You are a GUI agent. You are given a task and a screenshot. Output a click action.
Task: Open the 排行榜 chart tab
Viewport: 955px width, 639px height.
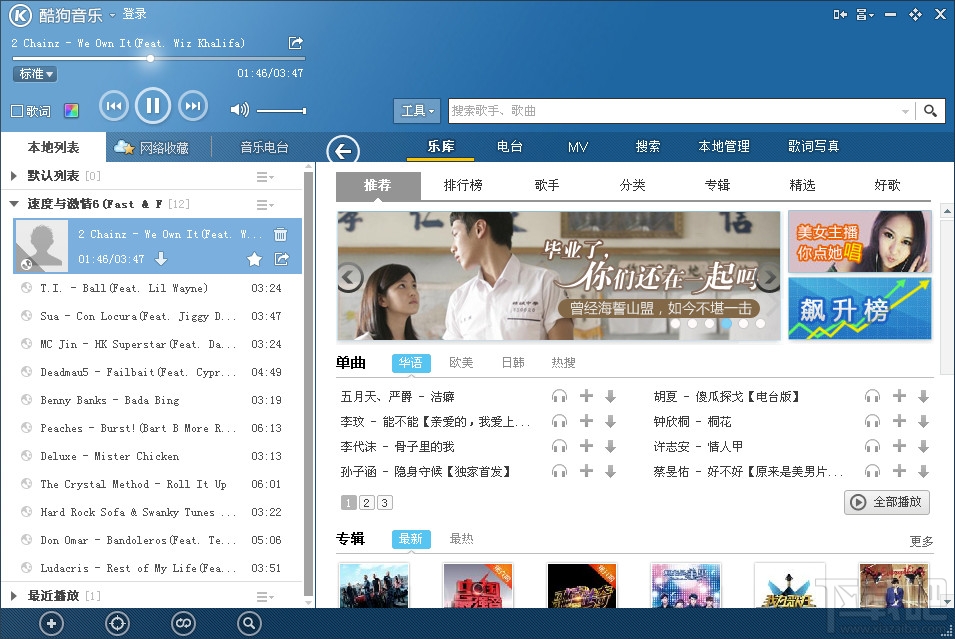[x=463, y=185]
